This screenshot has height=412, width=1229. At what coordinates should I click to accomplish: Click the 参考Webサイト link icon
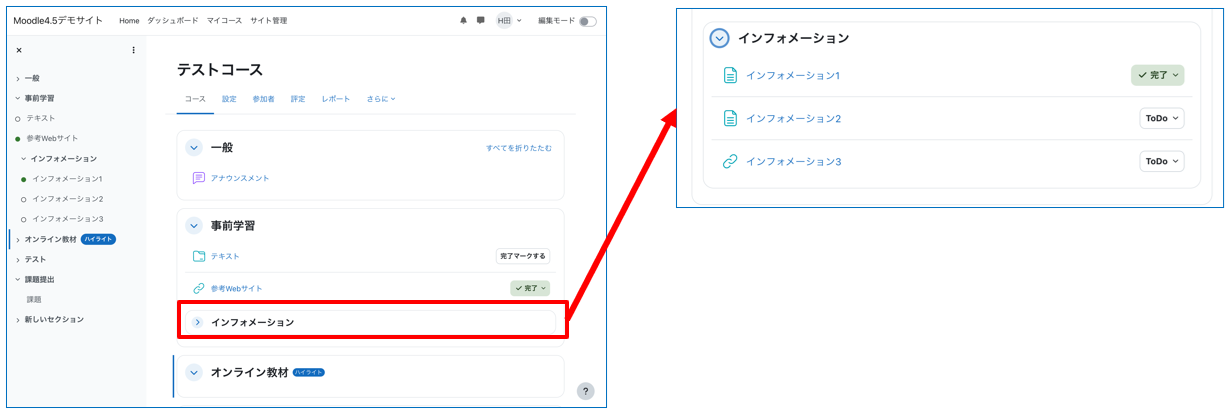tap(198, 288)
